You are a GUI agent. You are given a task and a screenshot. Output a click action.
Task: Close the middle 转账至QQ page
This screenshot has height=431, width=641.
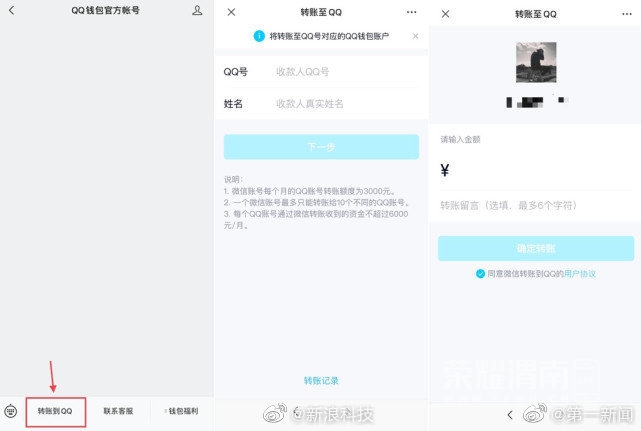tap(232, 12)
